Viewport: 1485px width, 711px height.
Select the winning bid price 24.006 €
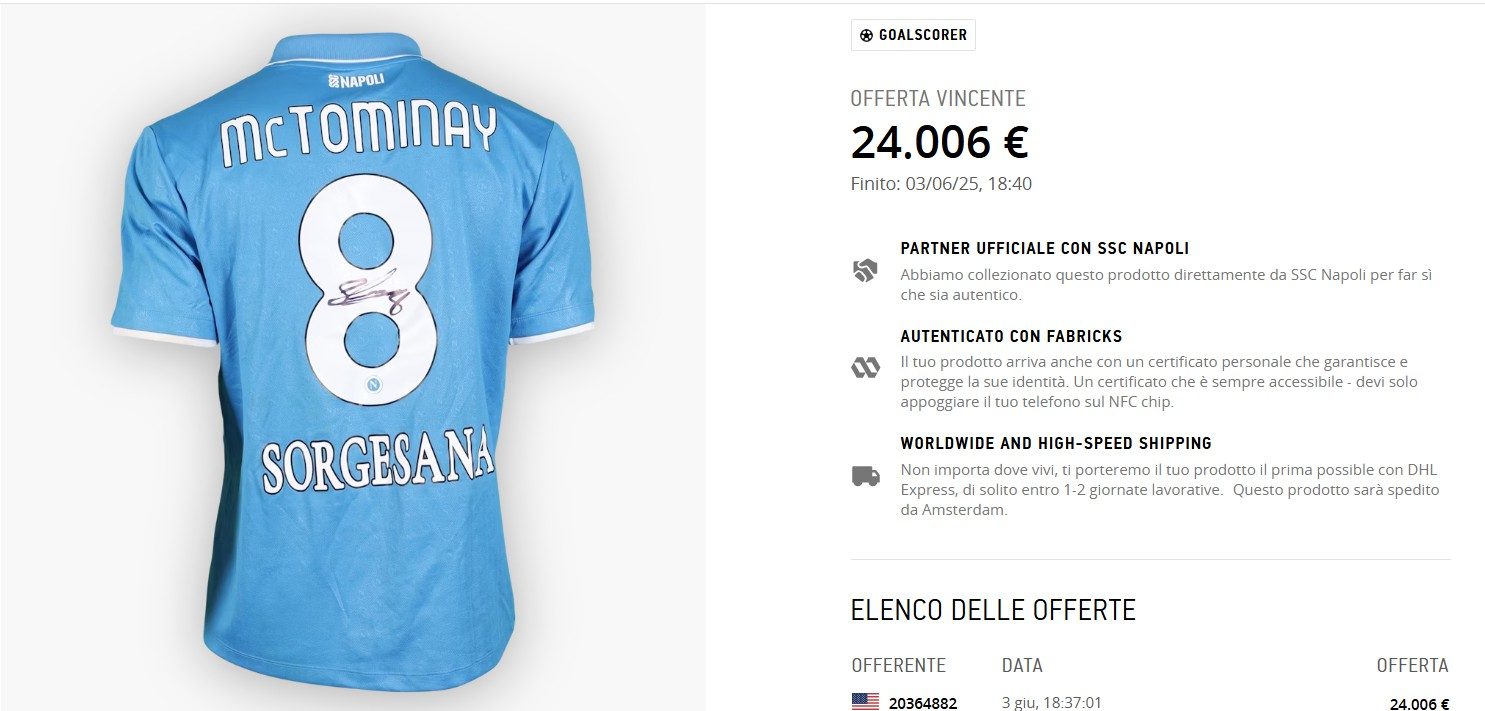[x=941, y=142]
